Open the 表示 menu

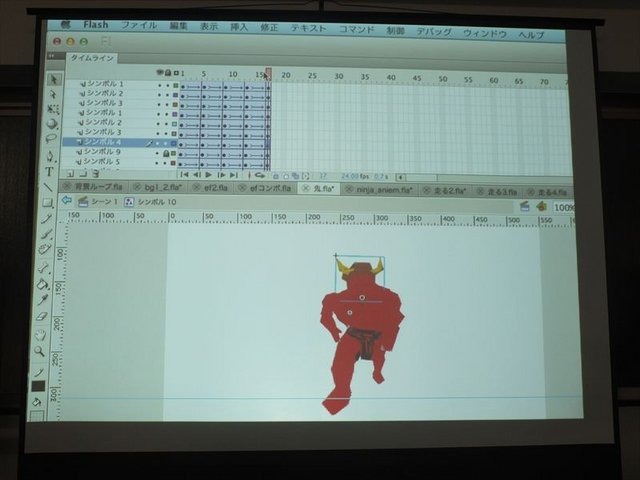[x=209, y=27]
